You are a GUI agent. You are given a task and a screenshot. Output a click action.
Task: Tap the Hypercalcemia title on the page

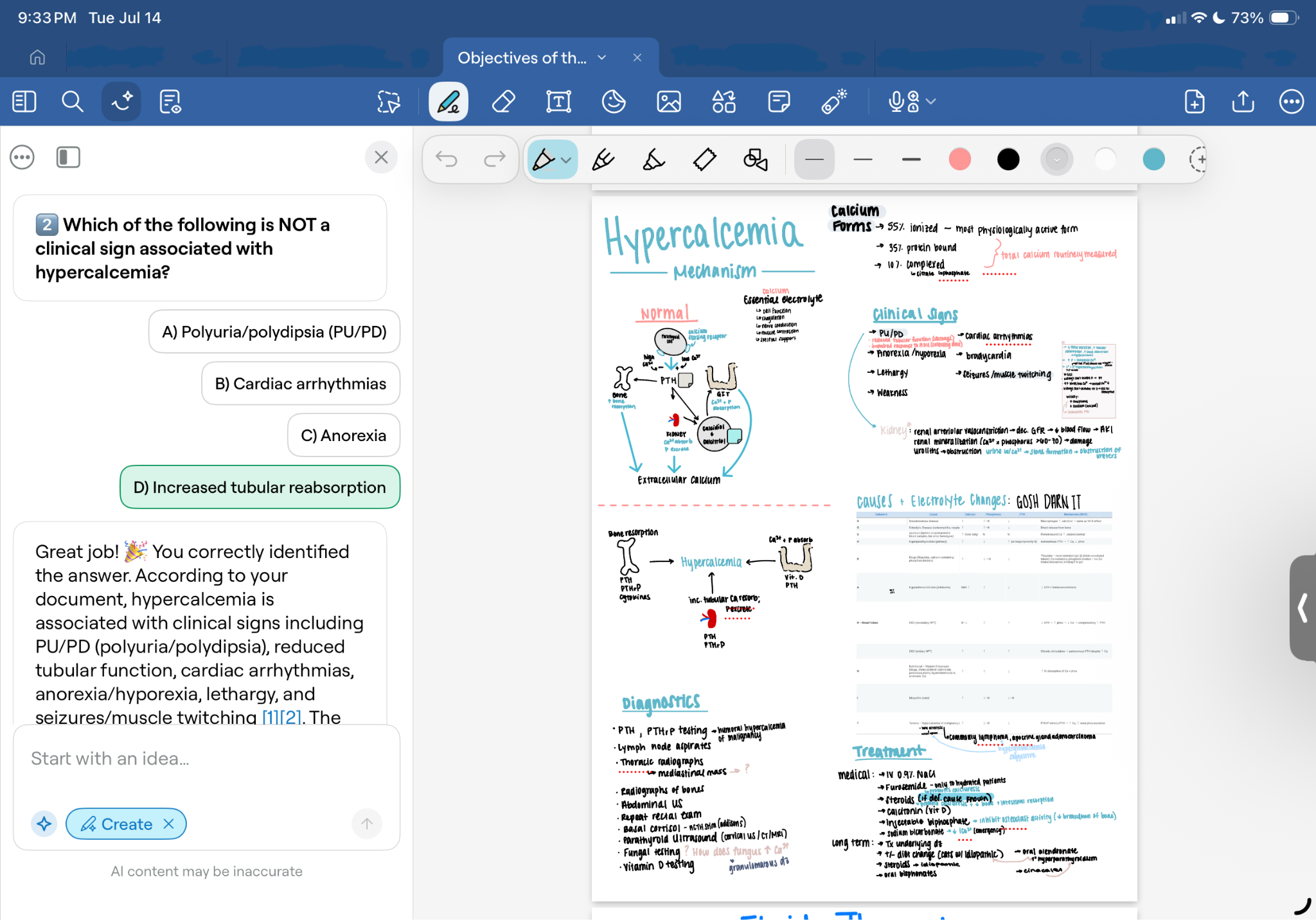[704, 236]
